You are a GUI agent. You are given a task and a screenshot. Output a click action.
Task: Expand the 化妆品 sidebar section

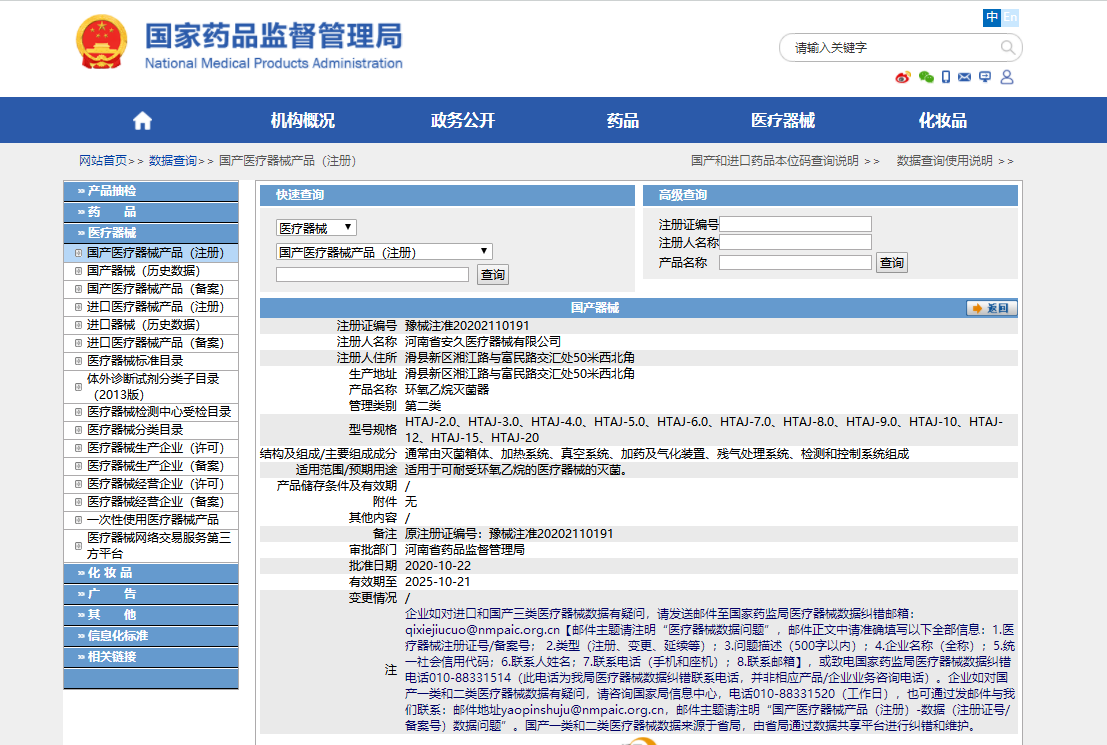pos(151,573)
